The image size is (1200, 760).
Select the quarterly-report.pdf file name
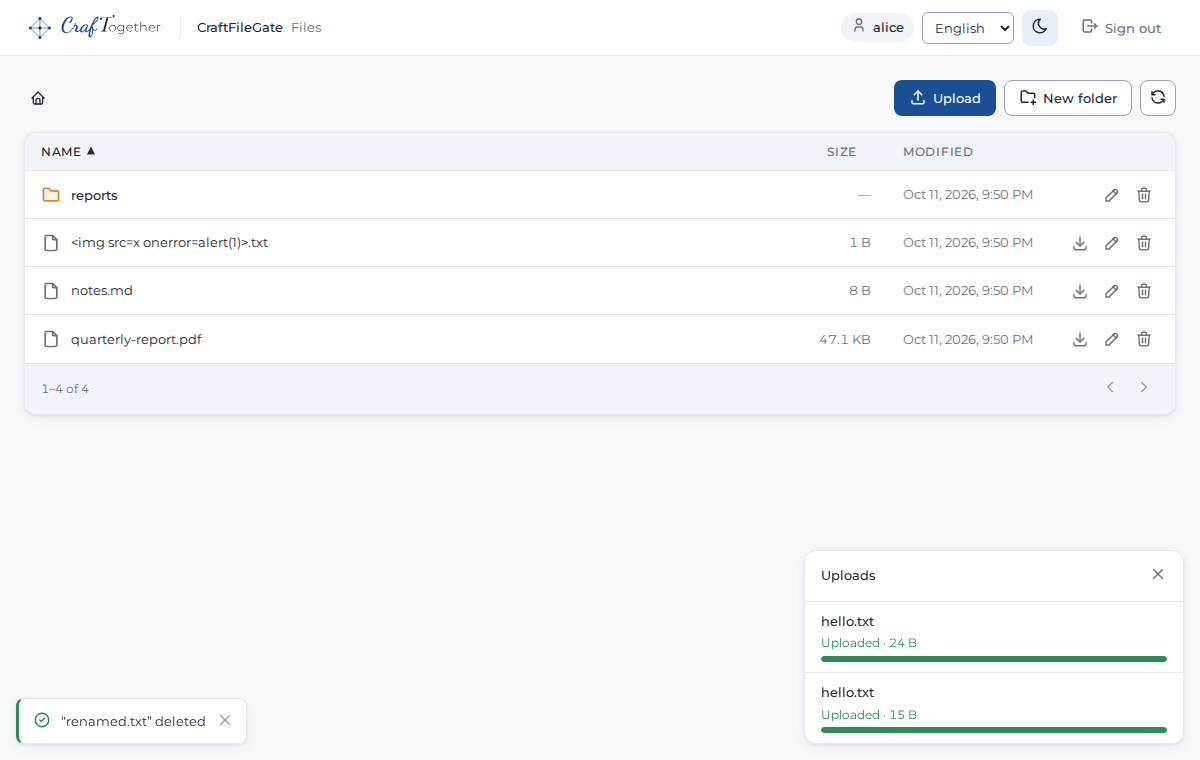click(x=136, y=339)
